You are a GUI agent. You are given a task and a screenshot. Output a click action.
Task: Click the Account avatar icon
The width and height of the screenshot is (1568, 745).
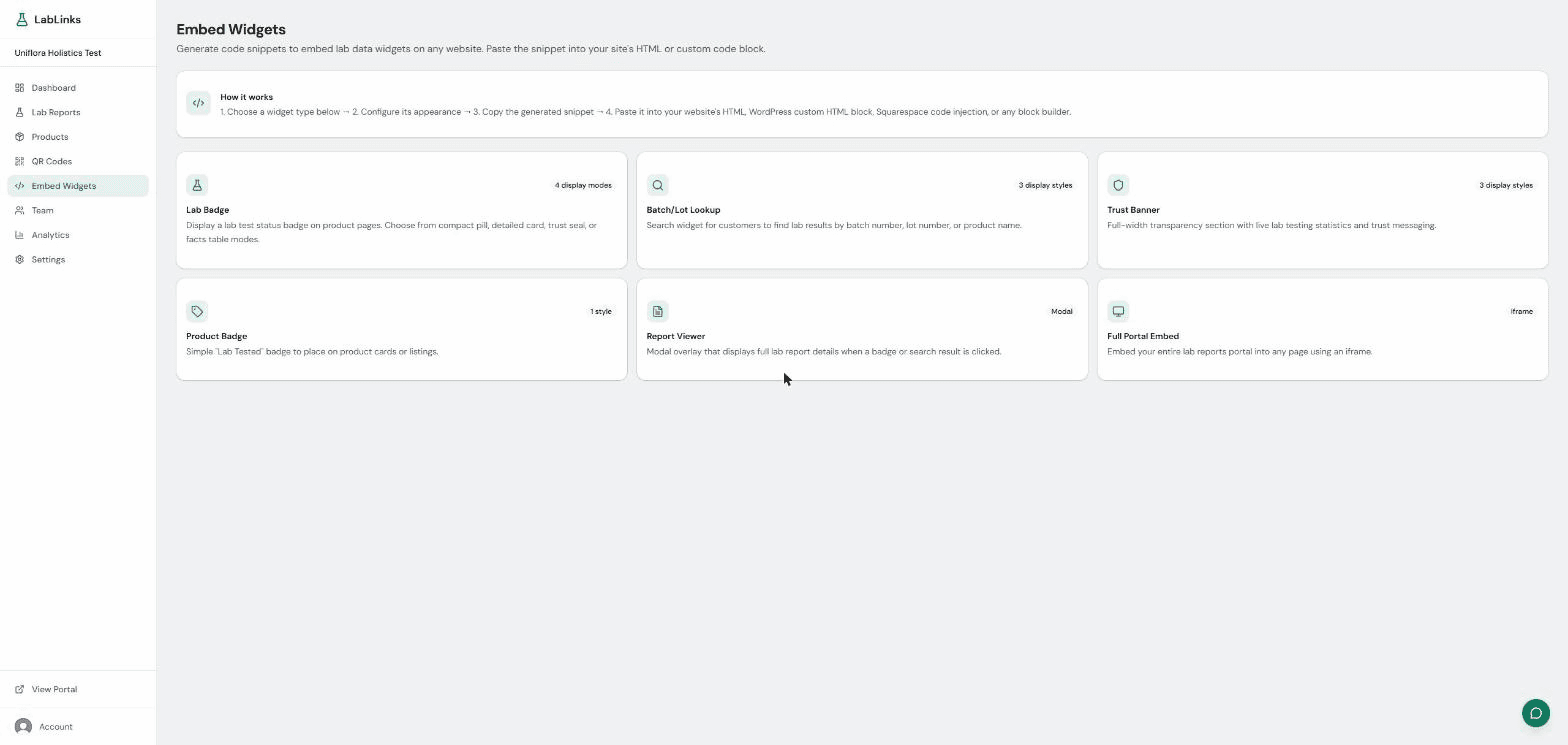pyautogui.click(x=23, y=727)
